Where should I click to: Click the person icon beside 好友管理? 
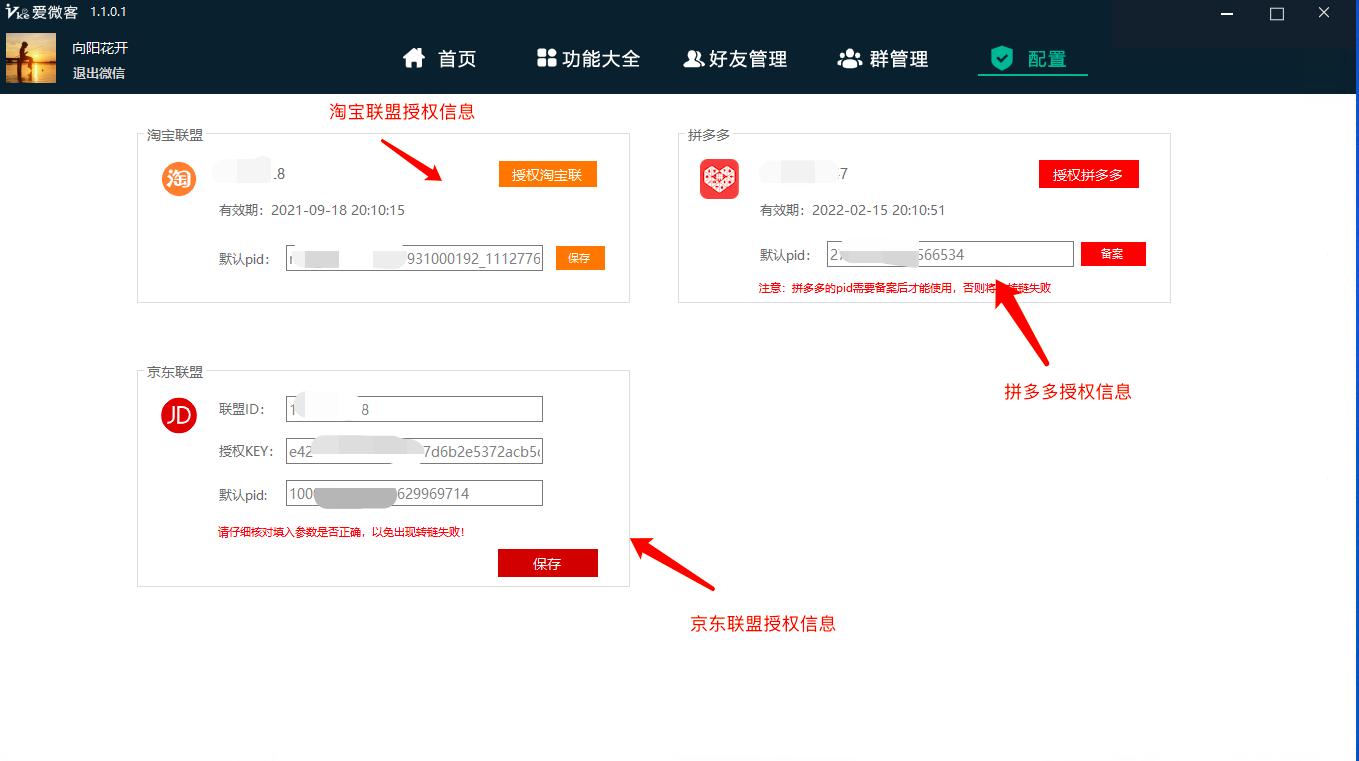(x=693, y=59)
